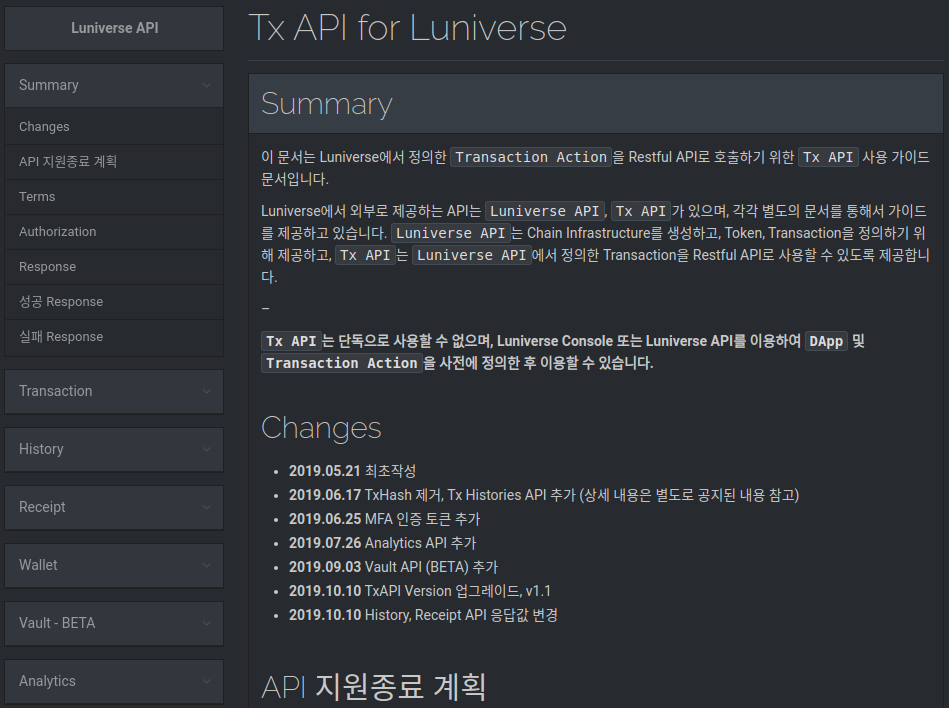Select the History sidebar heading
The height and width of the screenshot is (708, 949).
pos(114,450)
